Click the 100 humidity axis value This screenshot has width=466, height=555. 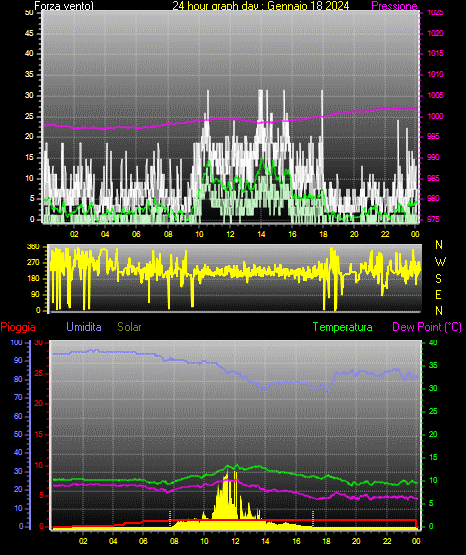pyautogui.click(x=16, y=343)
